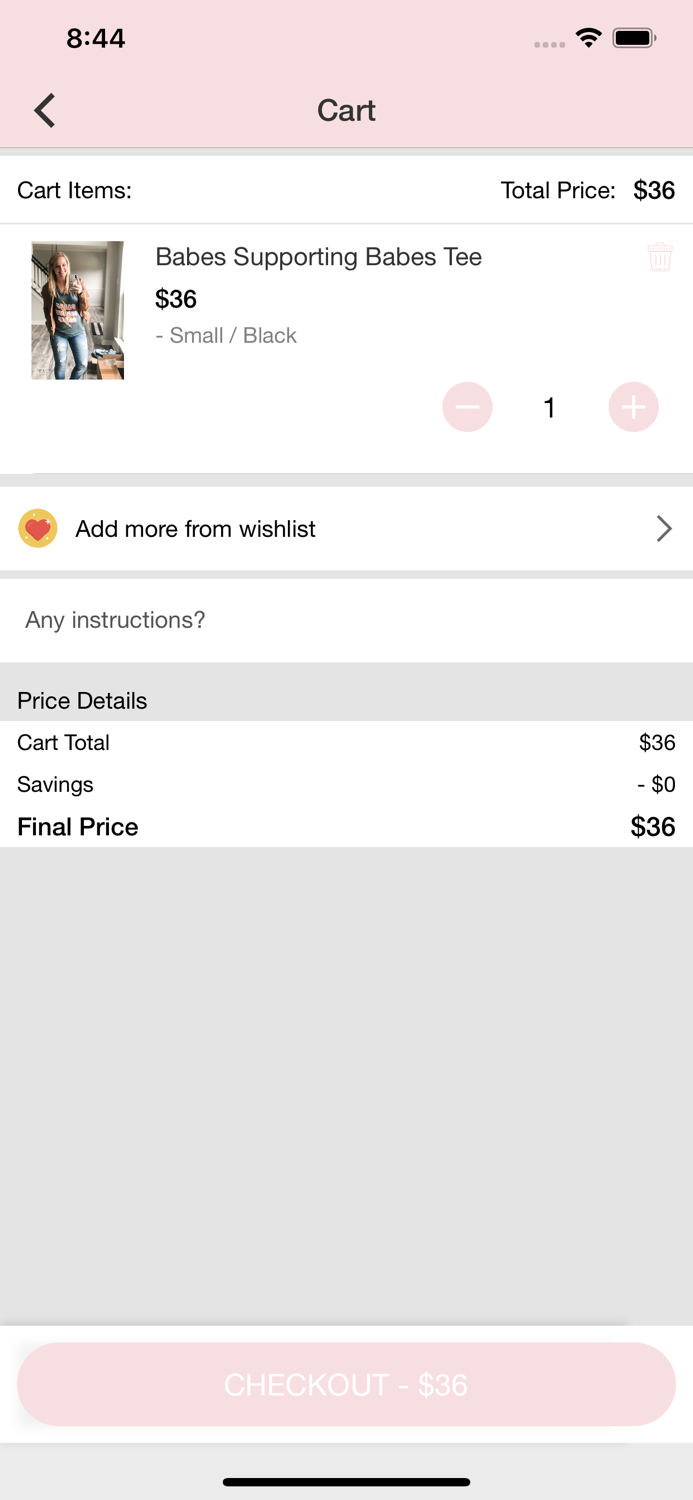Focus the Any instructions text field
This screenshot has height=1500, width=693.
click(346, 620)
